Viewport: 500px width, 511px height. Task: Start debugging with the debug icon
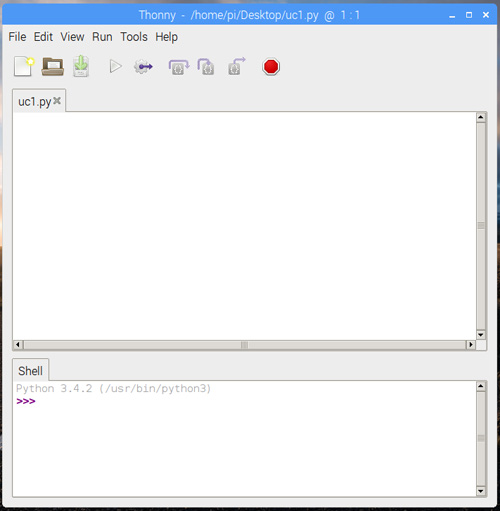coord(143,67)
